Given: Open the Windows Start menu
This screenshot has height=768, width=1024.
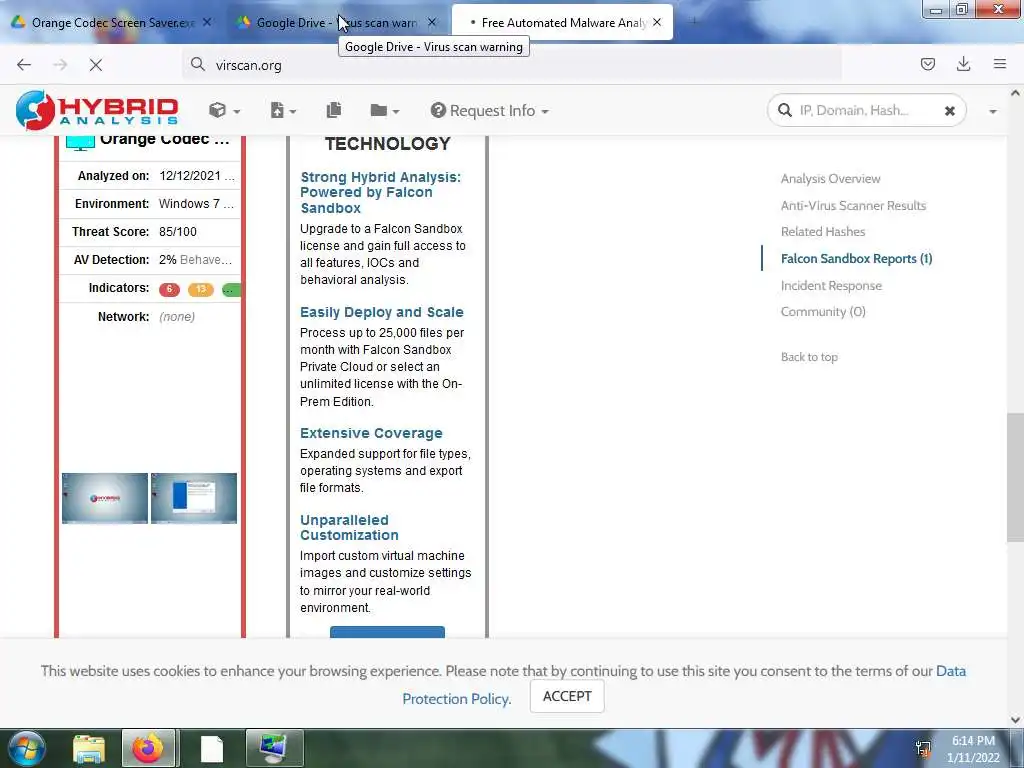Looking at the screenshot, I should (27, 749).
